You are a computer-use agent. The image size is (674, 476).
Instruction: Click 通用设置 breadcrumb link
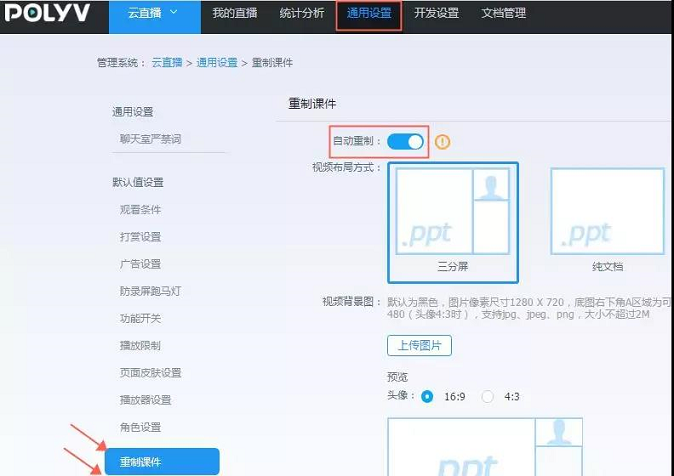click(x=217, y=63)
